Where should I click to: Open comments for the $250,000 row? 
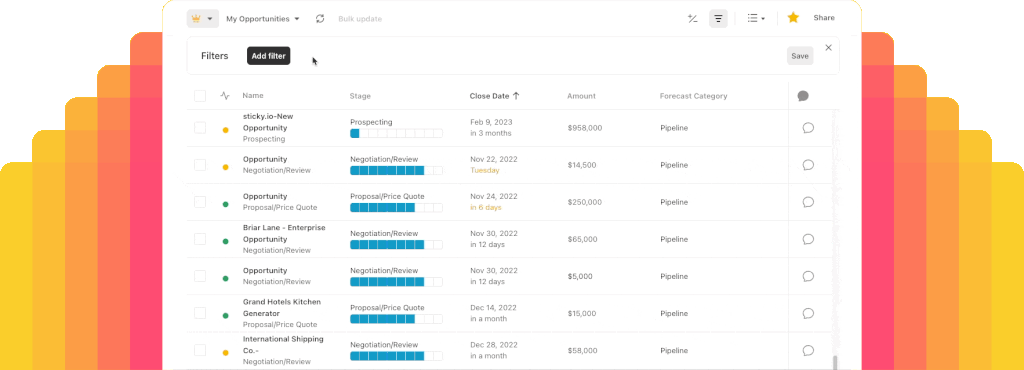(808, 202)
